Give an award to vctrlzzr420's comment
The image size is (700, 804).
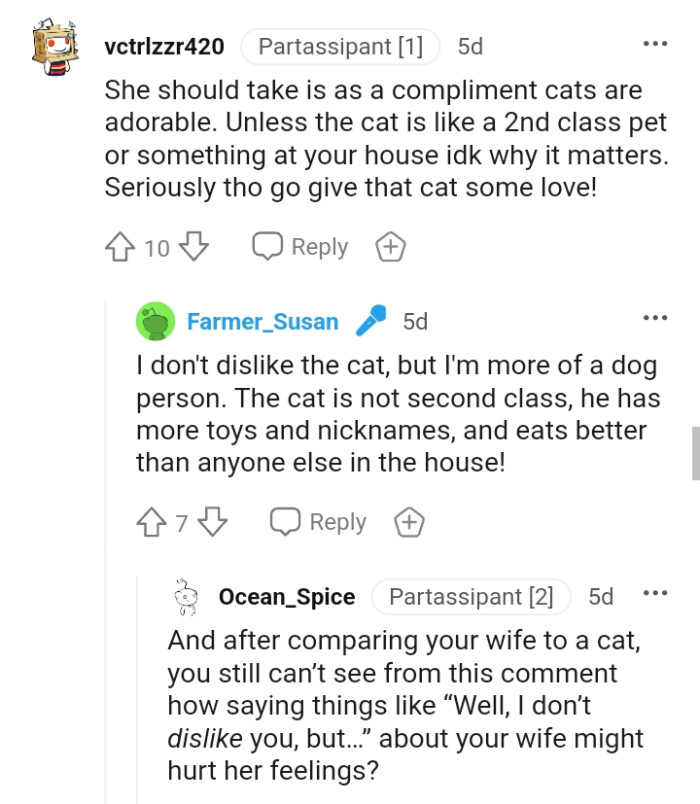390,246
